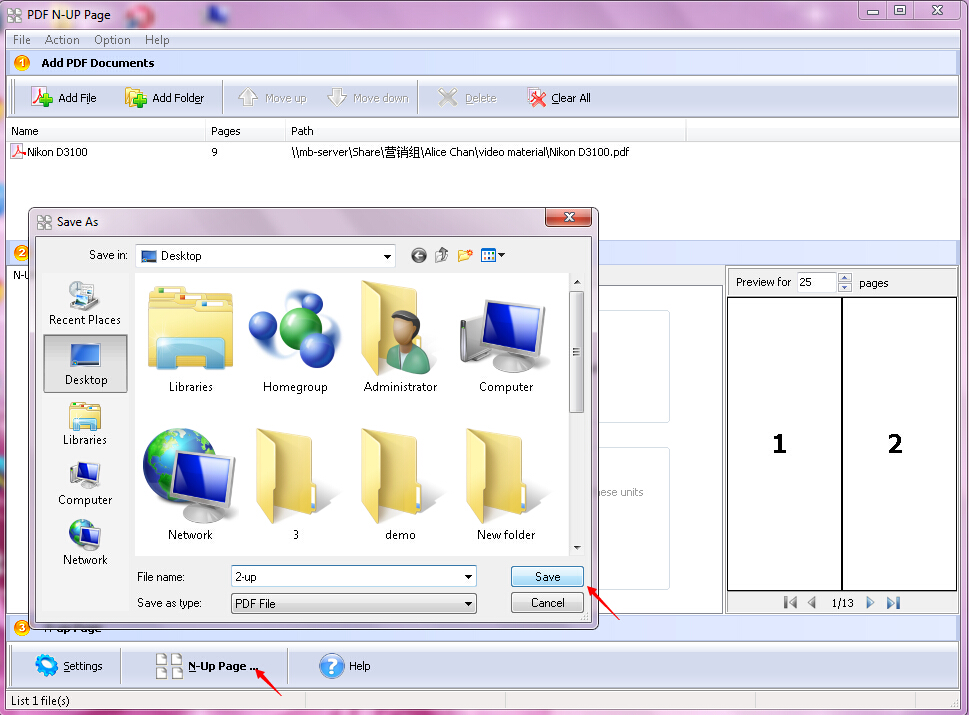
Task: Click the Move down arrow button
Action: [x=368, y=98]
